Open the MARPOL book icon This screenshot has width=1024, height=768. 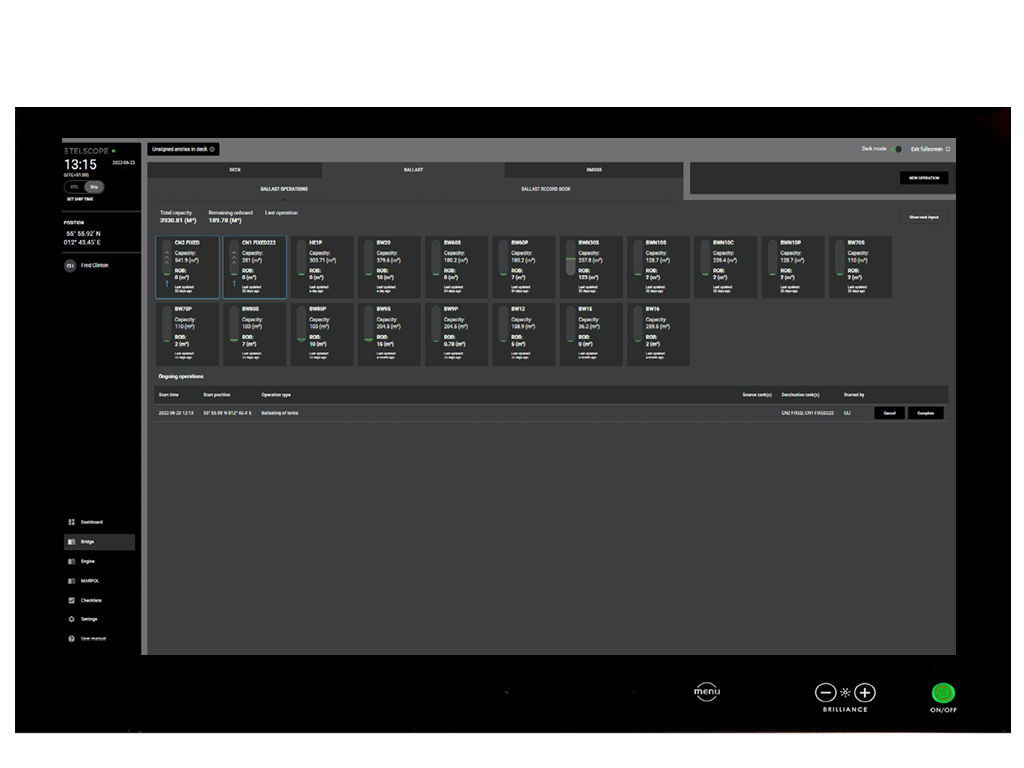tap(71, 581)
